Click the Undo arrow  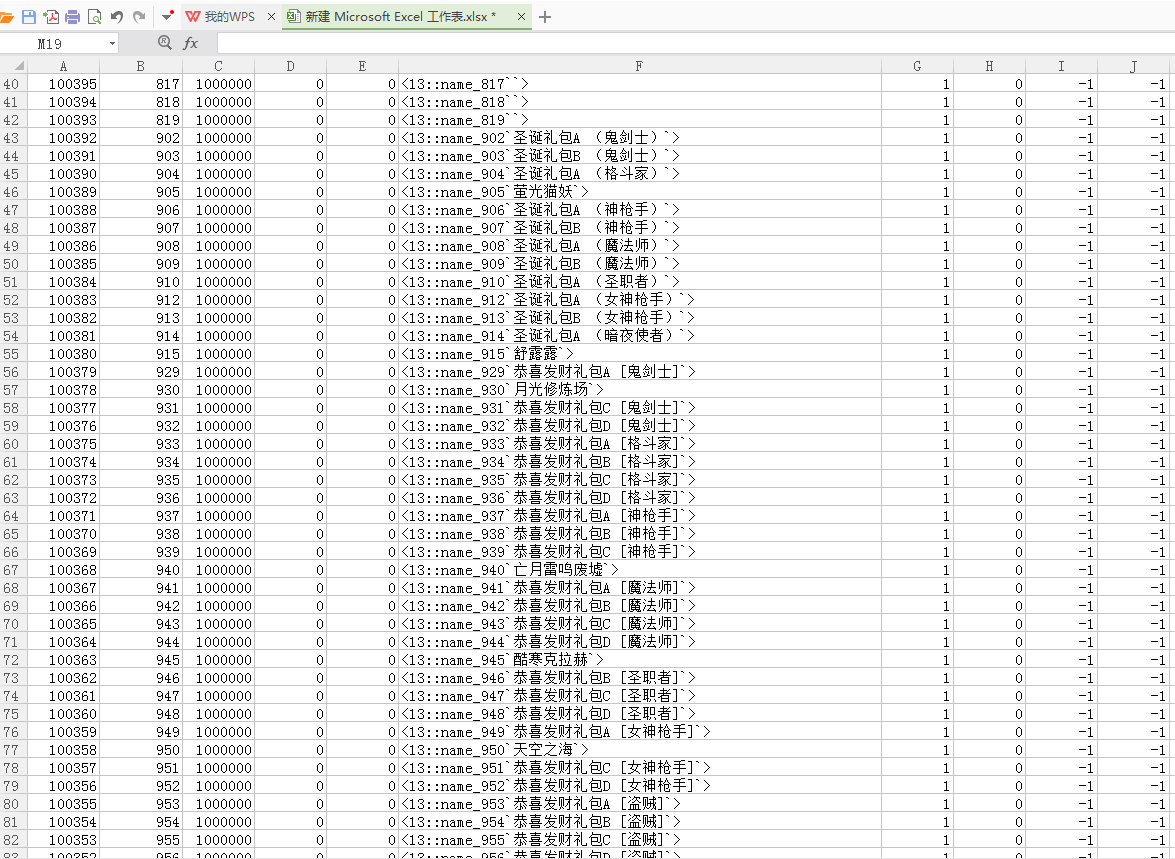pyautogui.click(x=117, y=17)
